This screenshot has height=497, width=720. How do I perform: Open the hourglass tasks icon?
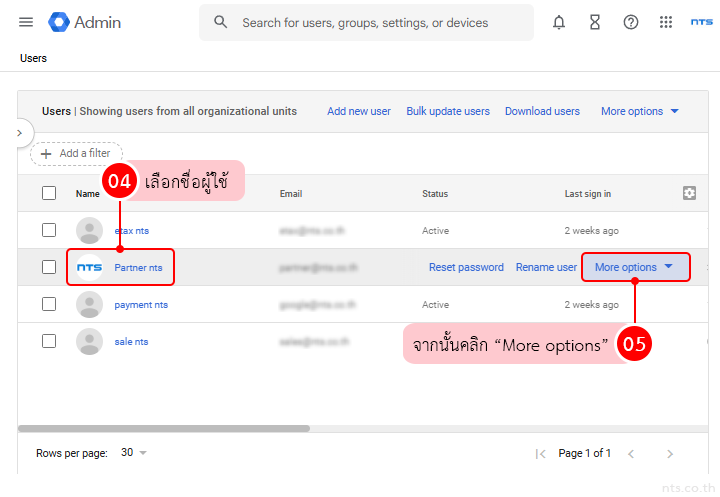click(x=595, y=22)
